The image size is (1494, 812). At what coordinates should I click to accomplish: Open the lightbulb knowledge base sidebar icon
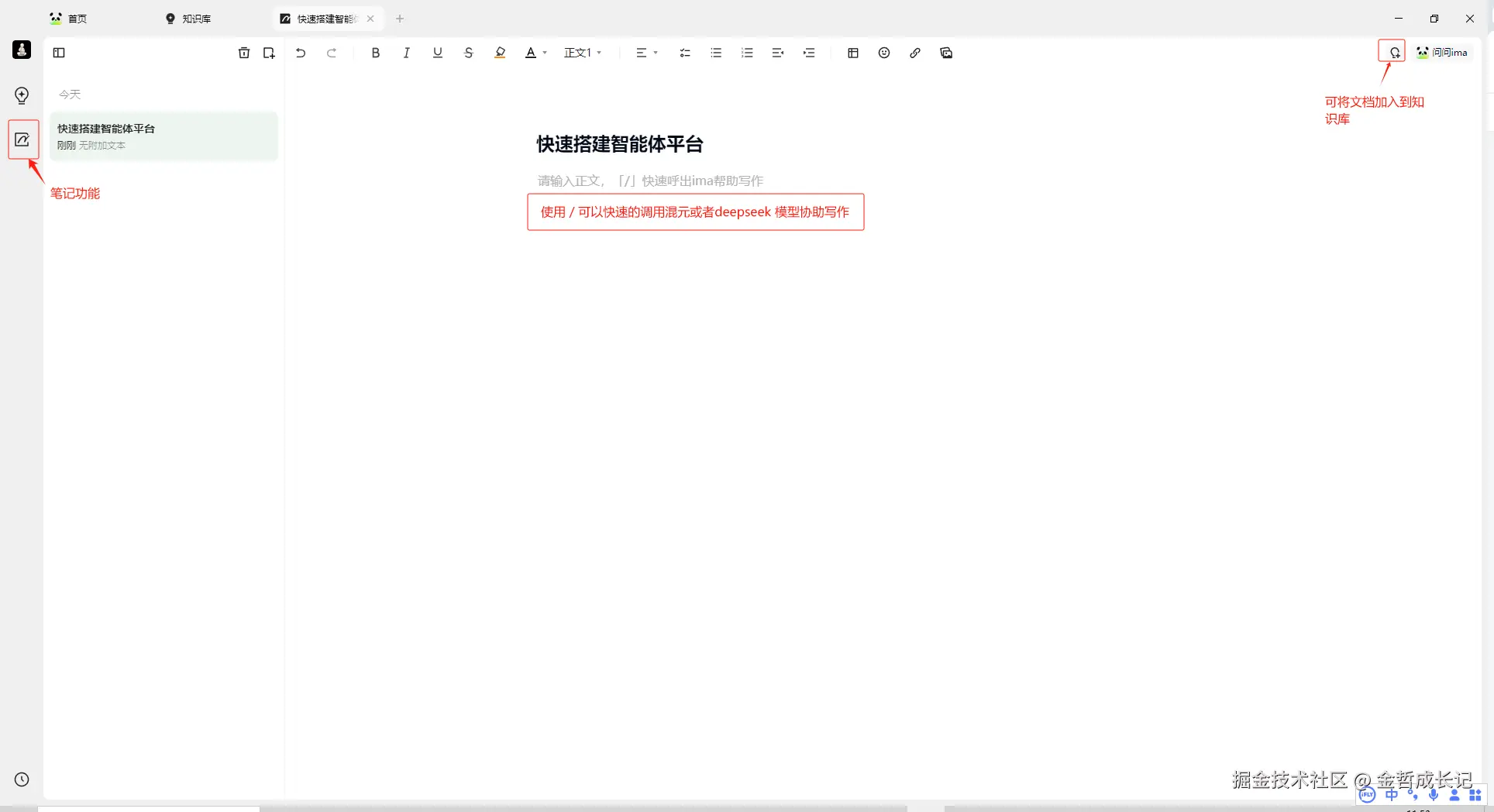(x=22, y=95)
